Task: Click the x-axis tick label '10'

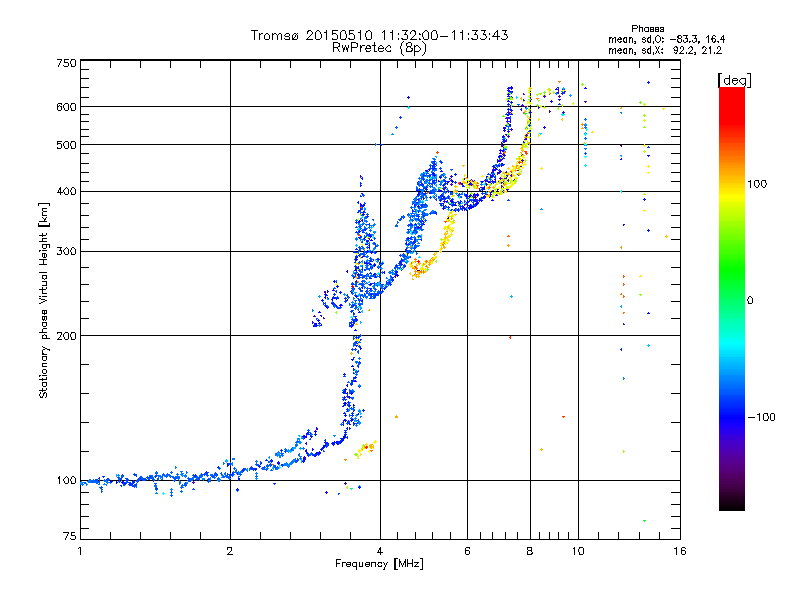Action: point(578,551)
